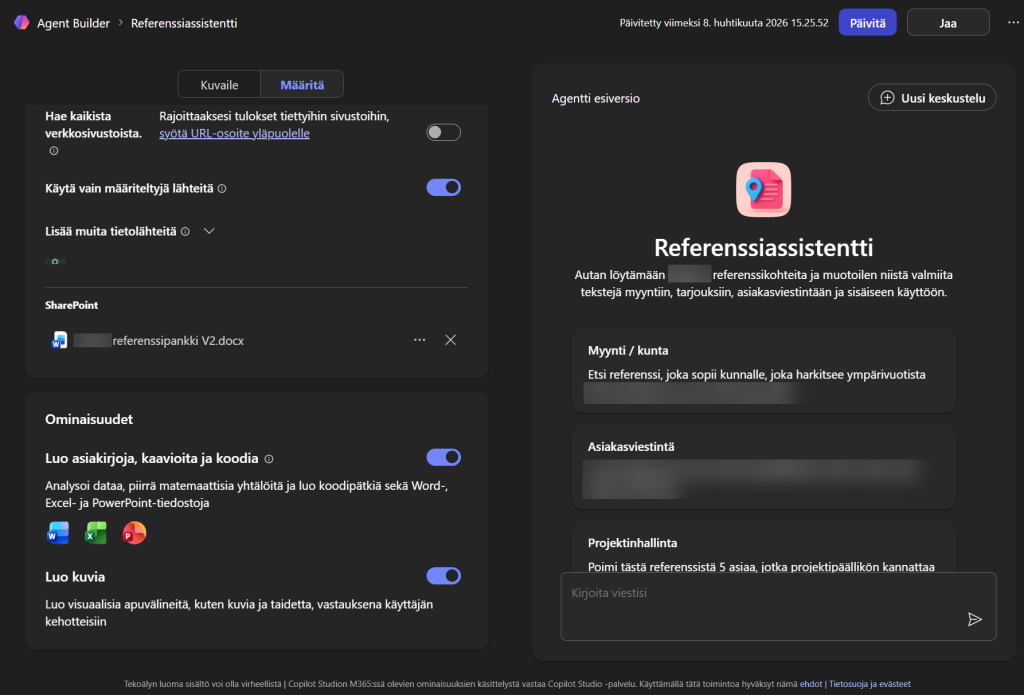
Task: Click the Copilot Agent Builder logo icon
Action: coord(21,22)
